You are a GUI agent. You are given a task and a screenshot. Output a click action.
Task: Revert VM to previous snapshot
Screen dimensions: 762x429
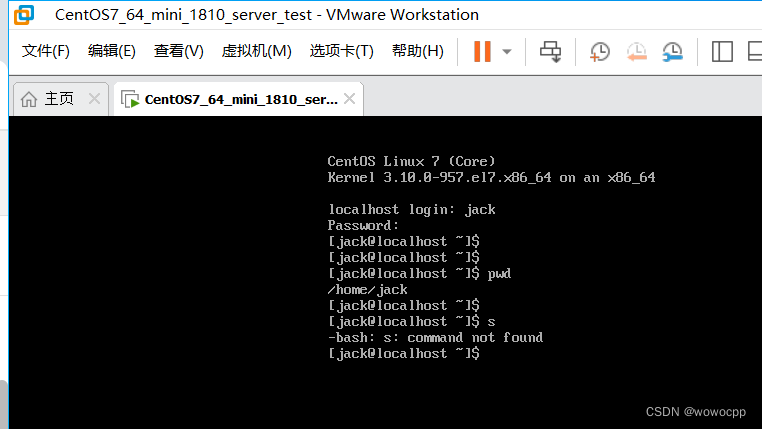click(x=637, y=51)
